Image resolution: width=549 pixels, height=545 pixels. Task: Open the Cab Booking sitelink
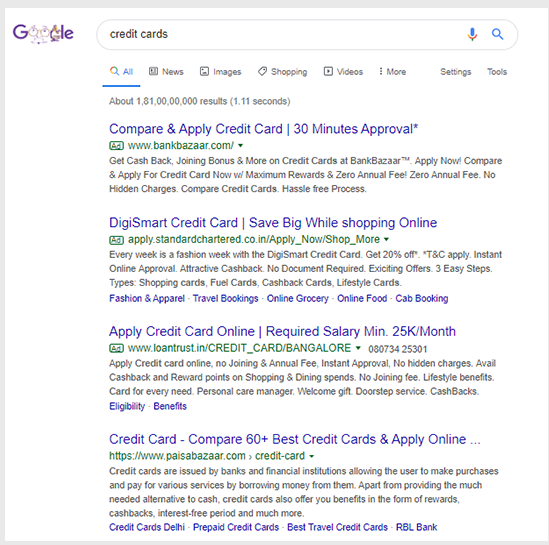tap(422, 299)
